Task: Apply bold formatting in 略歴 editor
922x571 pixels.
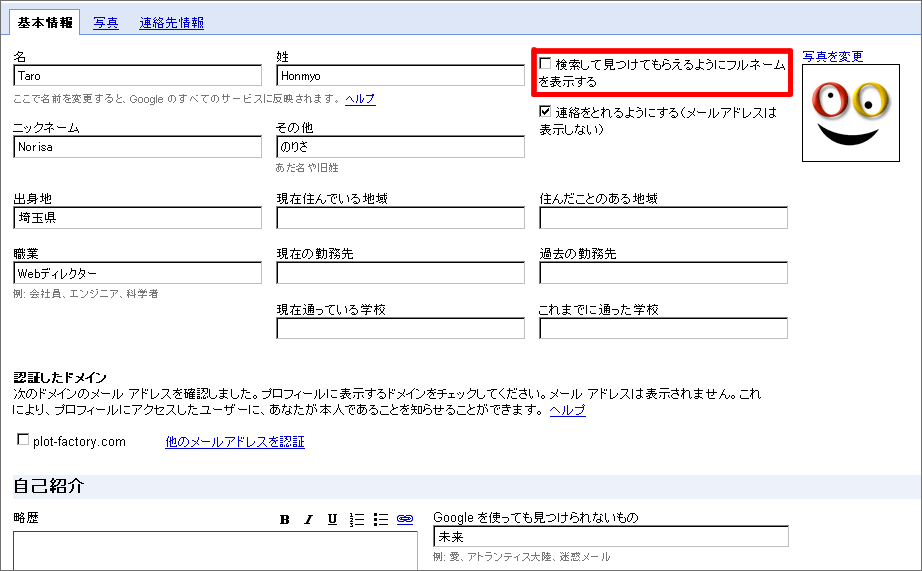Action: [285, 519]
